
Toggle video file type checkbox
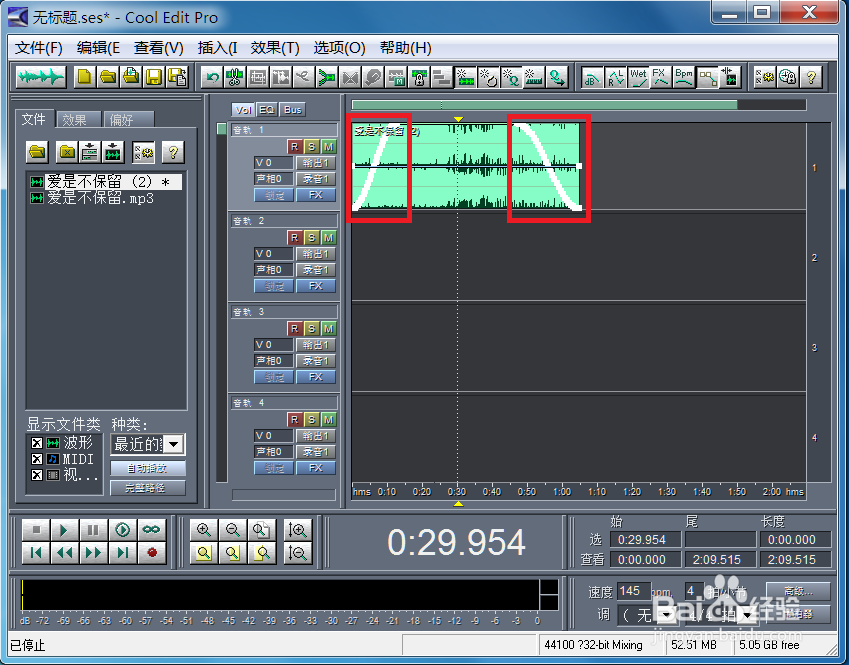[37, 475]
